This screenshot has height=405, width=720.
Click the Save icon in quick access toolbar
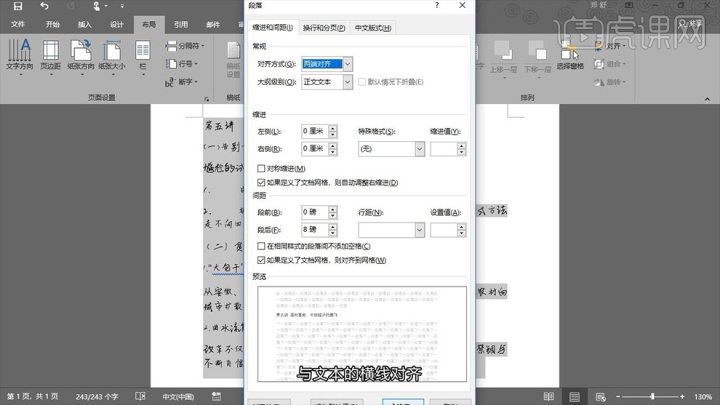pyautogui.click(x=17, y=6)
